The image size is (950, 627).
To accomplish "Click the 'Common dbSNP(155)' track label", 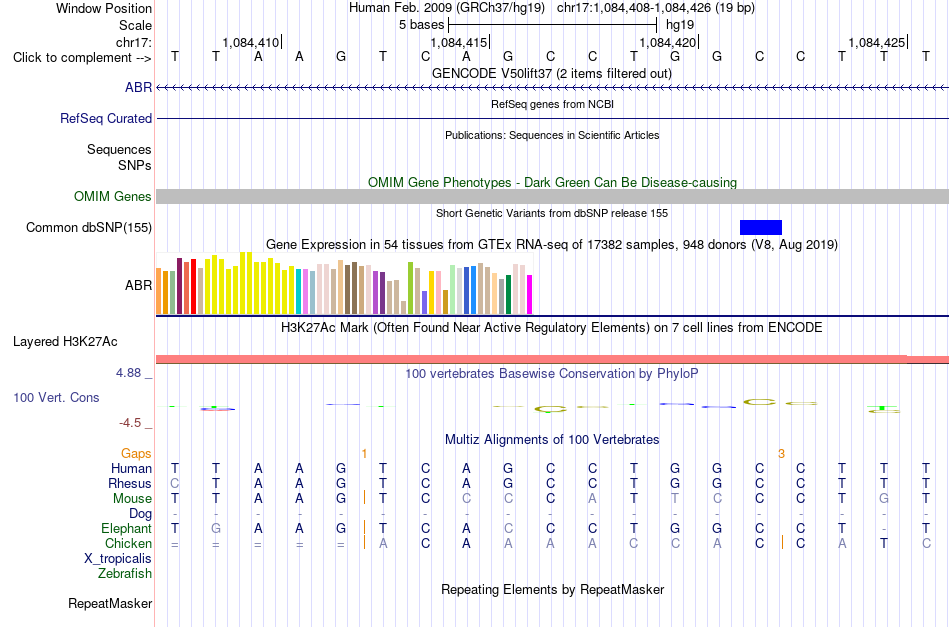I will (x=89, y=227).
